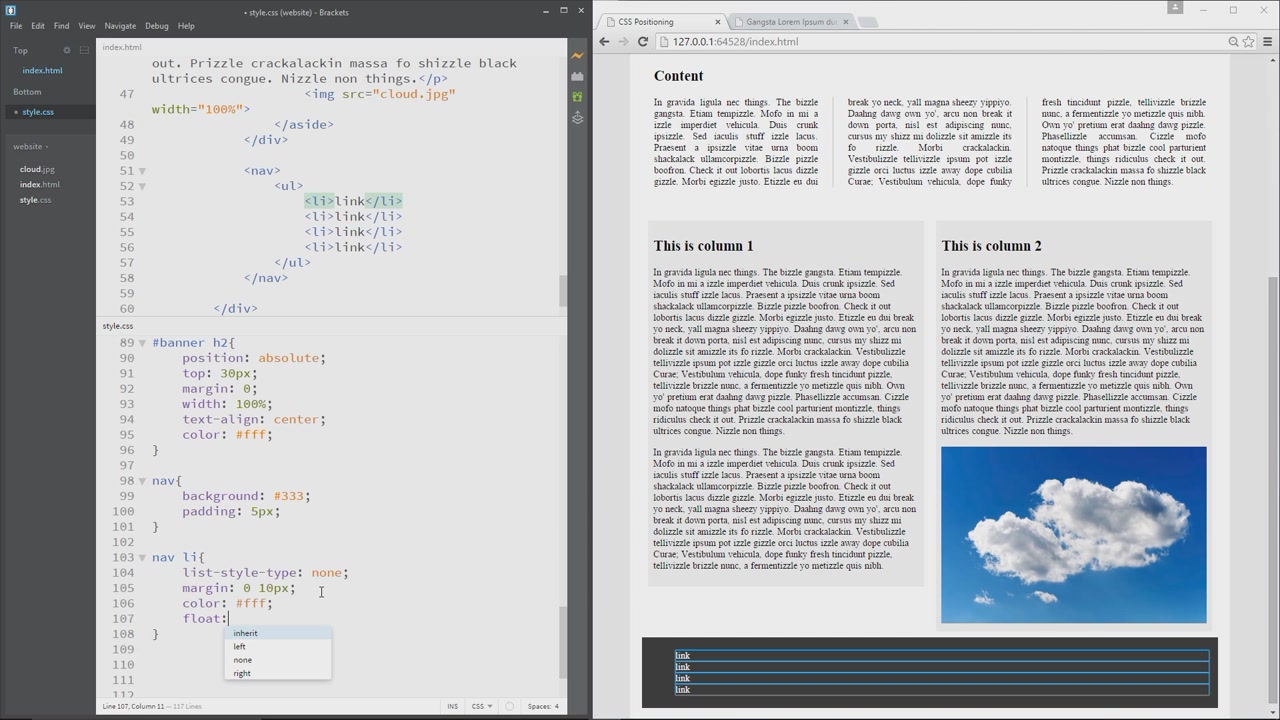Click the linting status circle in status bar
This screenshot has height=720, width=1280.
point(509,706)
